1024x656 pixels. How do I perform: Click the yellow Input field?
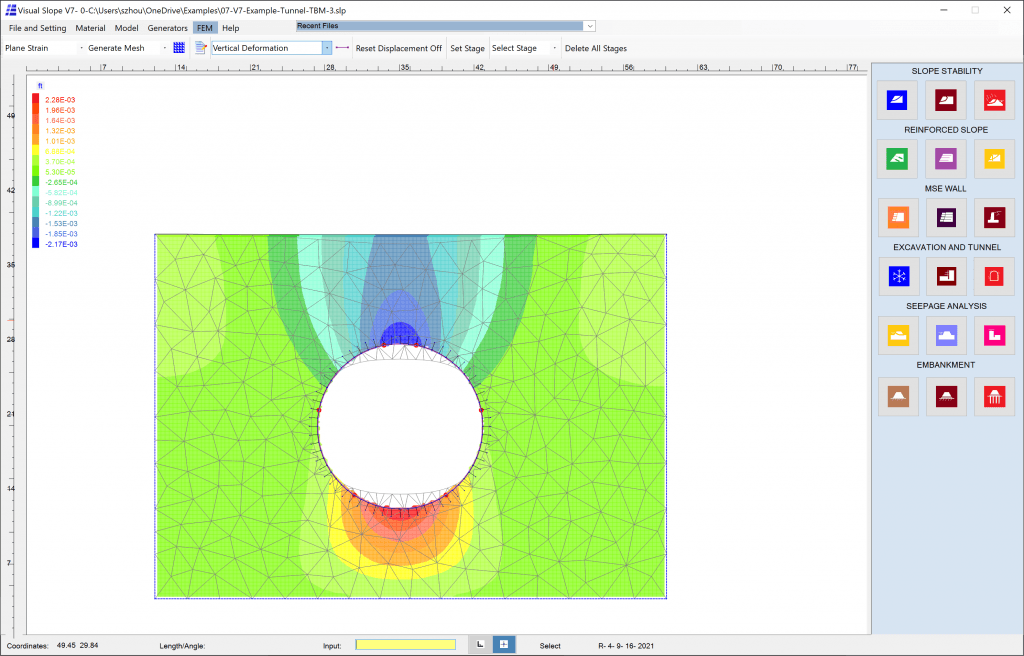click(406, 645)
